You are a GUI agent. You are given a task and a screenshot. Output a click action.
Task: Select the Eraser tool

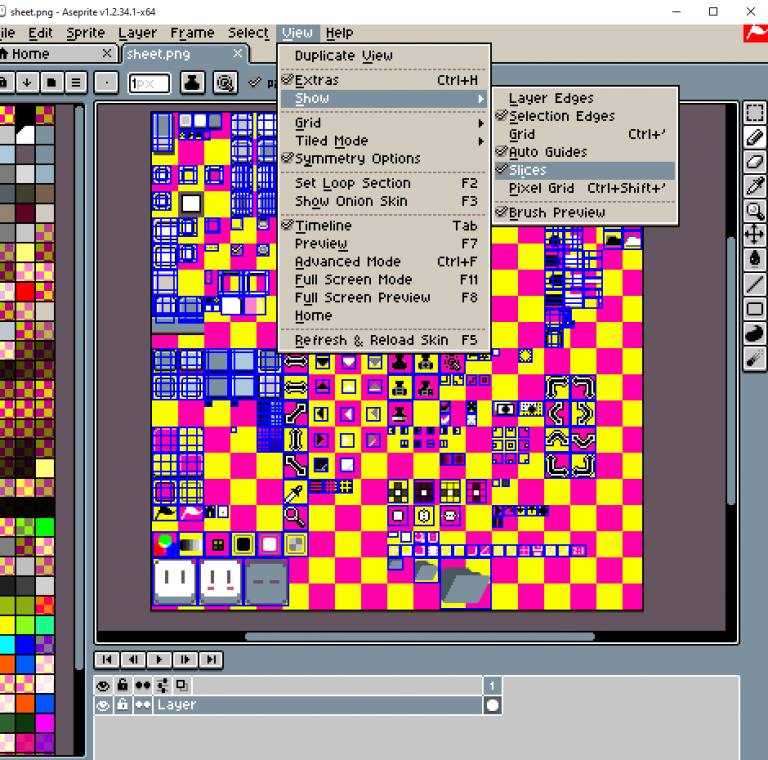tap(755, 162)
